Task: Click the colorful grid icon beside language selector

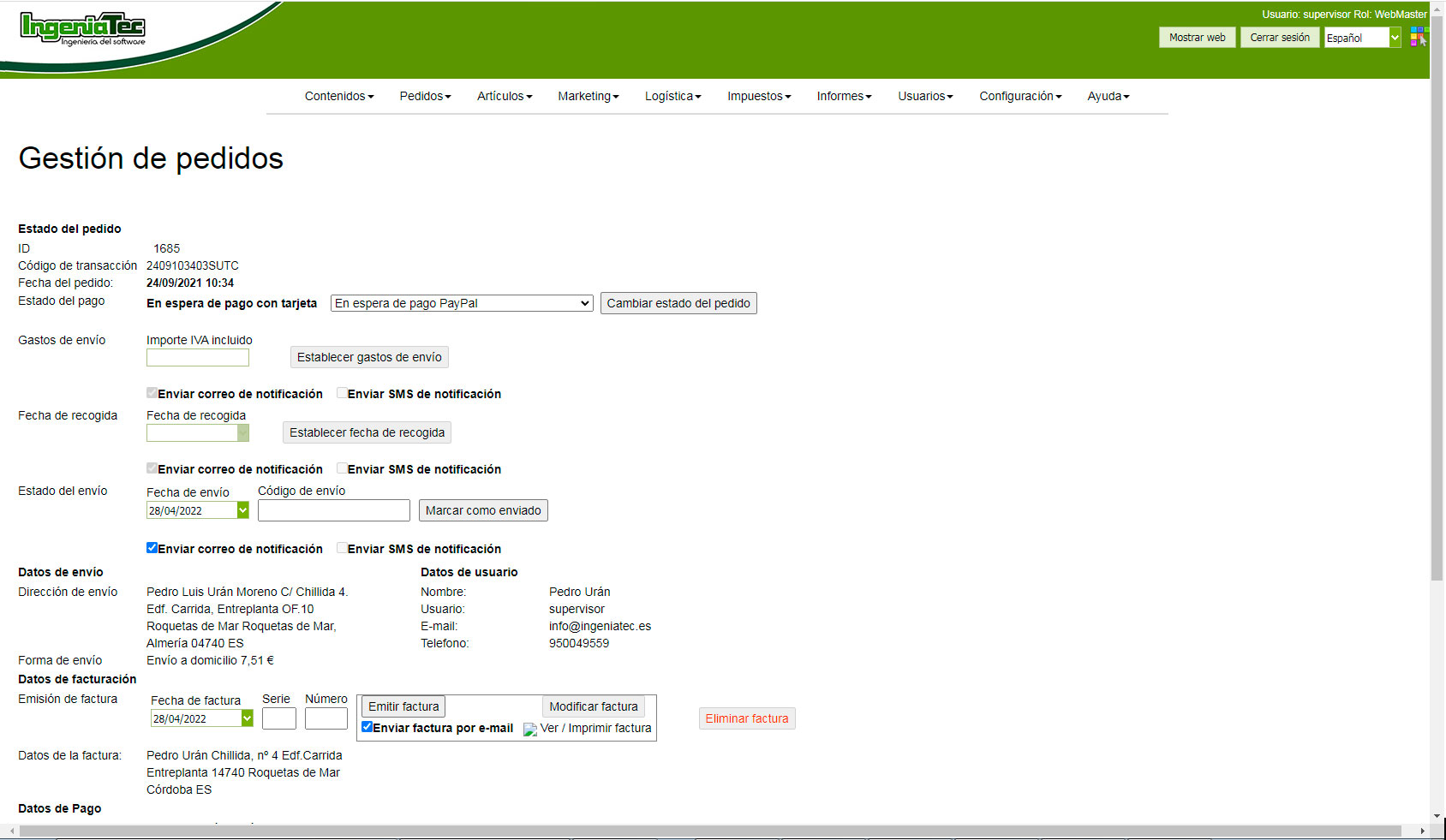Action: (1419, 37)
